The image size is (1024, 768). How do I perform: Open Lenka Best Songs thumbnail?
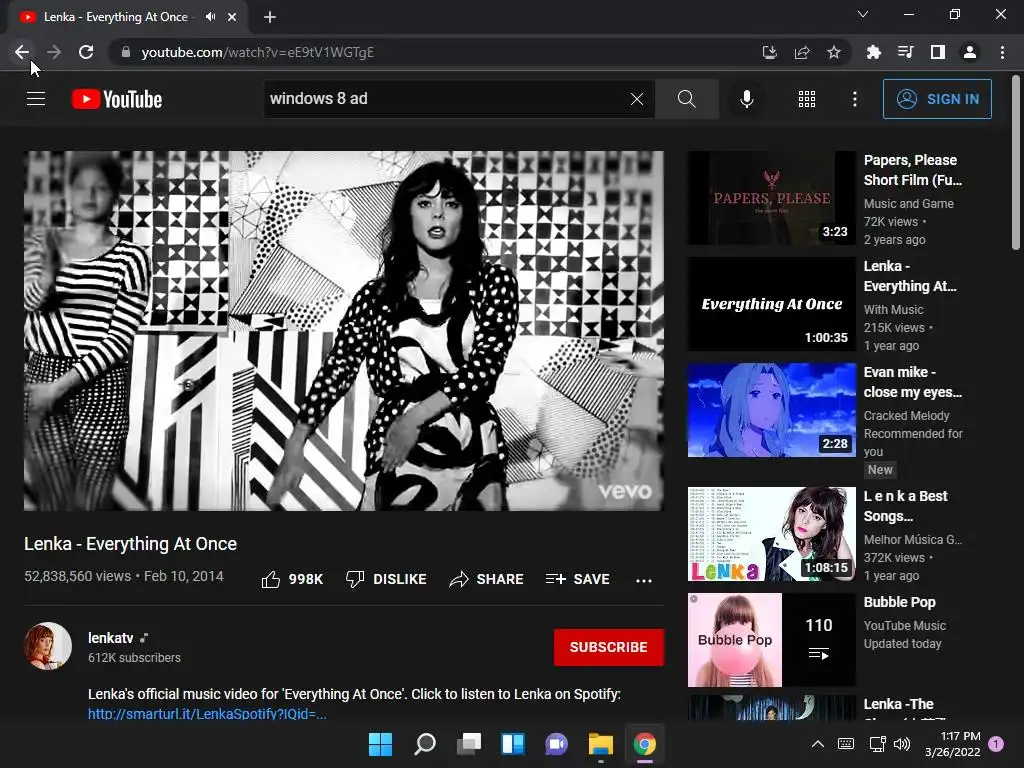click(x=771, y=534)
